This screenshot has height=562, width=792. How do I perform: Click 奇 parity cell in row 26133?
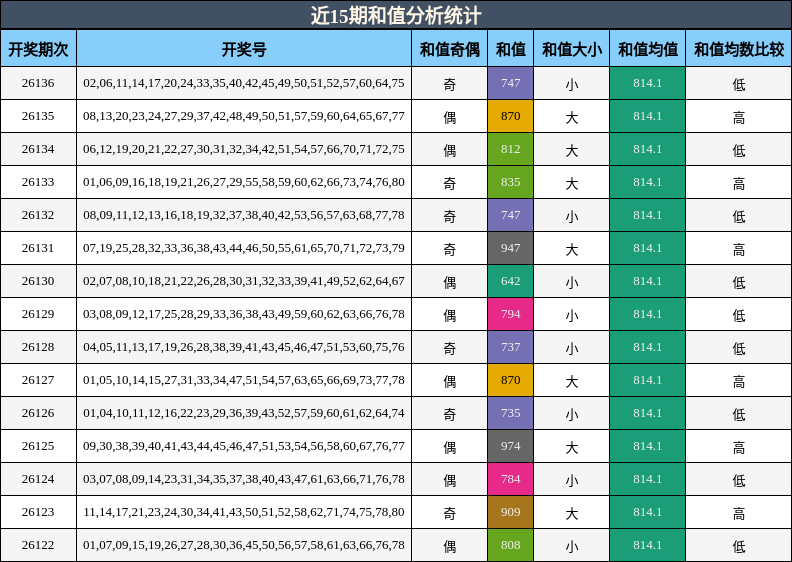pos(450,183)
